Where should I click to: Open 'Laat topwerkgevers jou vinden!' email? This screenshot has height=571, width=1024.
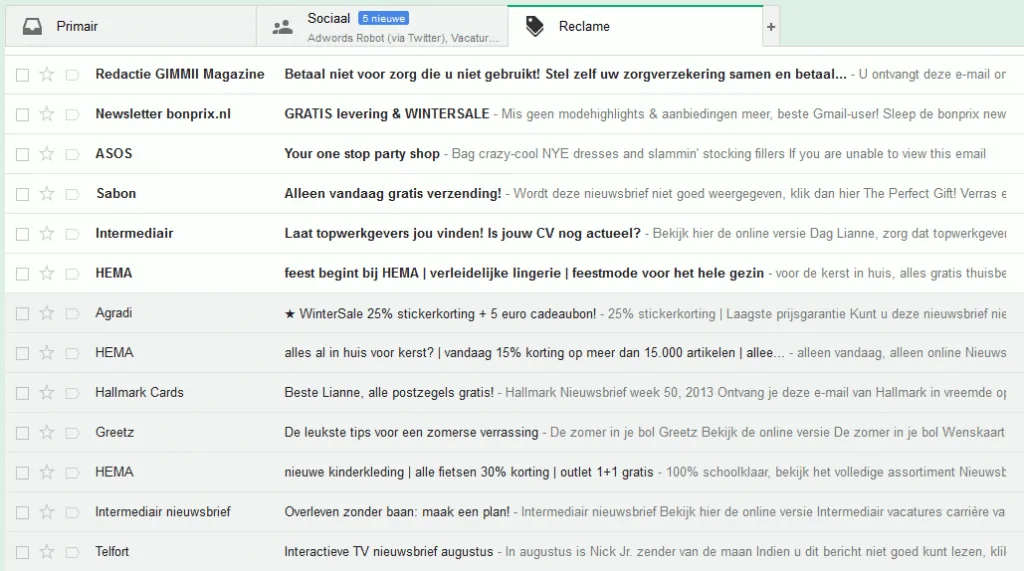tap(462, 233)
